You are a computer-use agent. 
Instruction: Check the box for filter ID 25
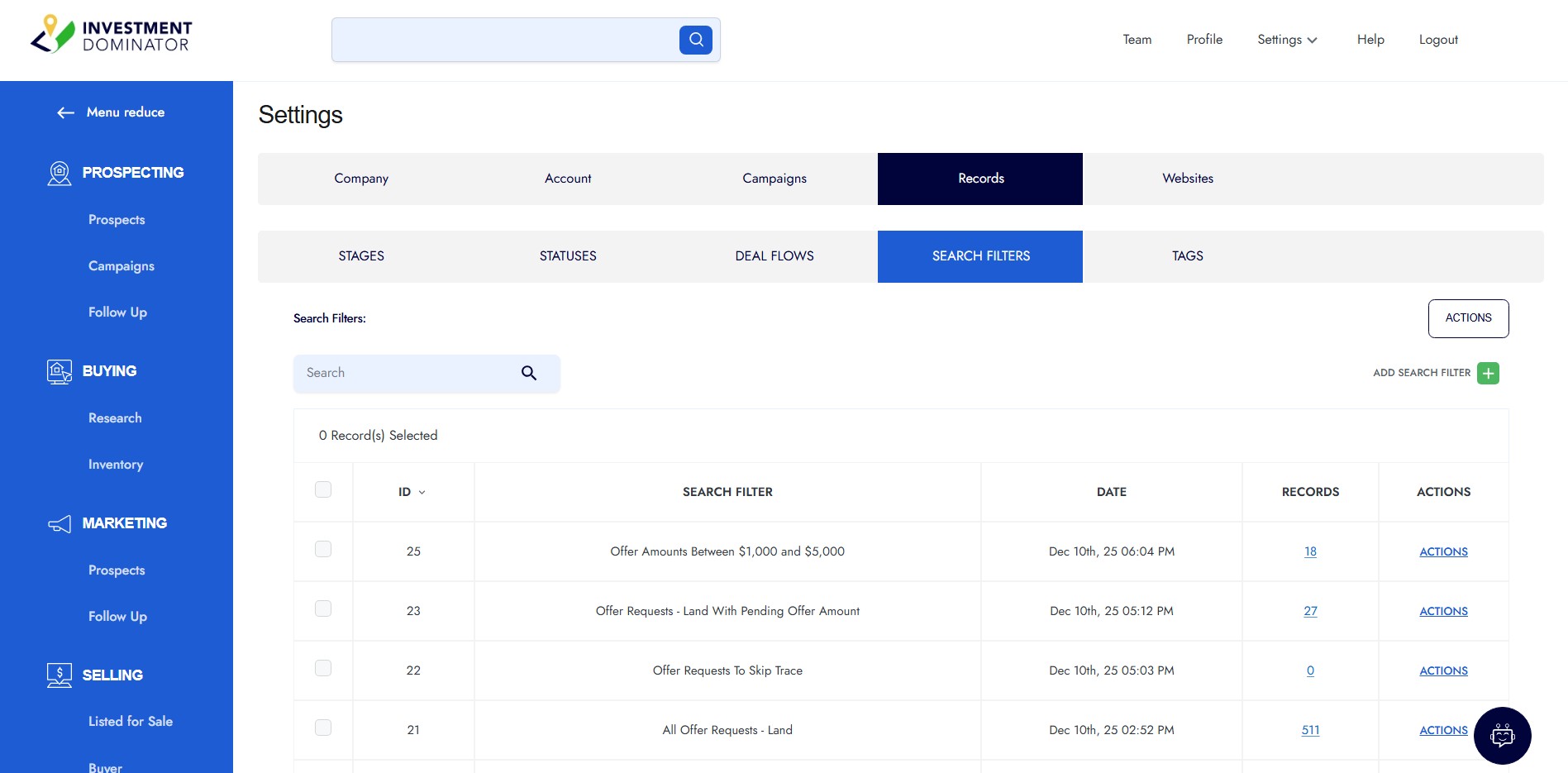coord(323,549)
